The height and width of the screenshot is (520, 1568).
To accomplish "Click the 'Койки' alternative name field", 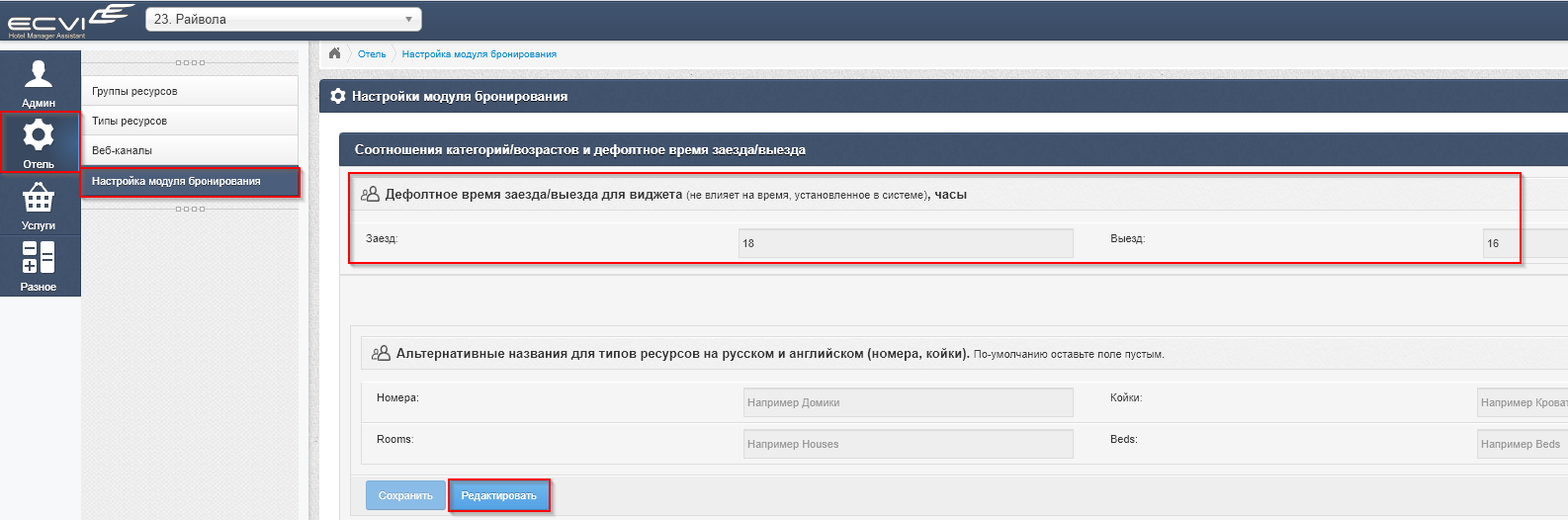I will coord(1523,402).
